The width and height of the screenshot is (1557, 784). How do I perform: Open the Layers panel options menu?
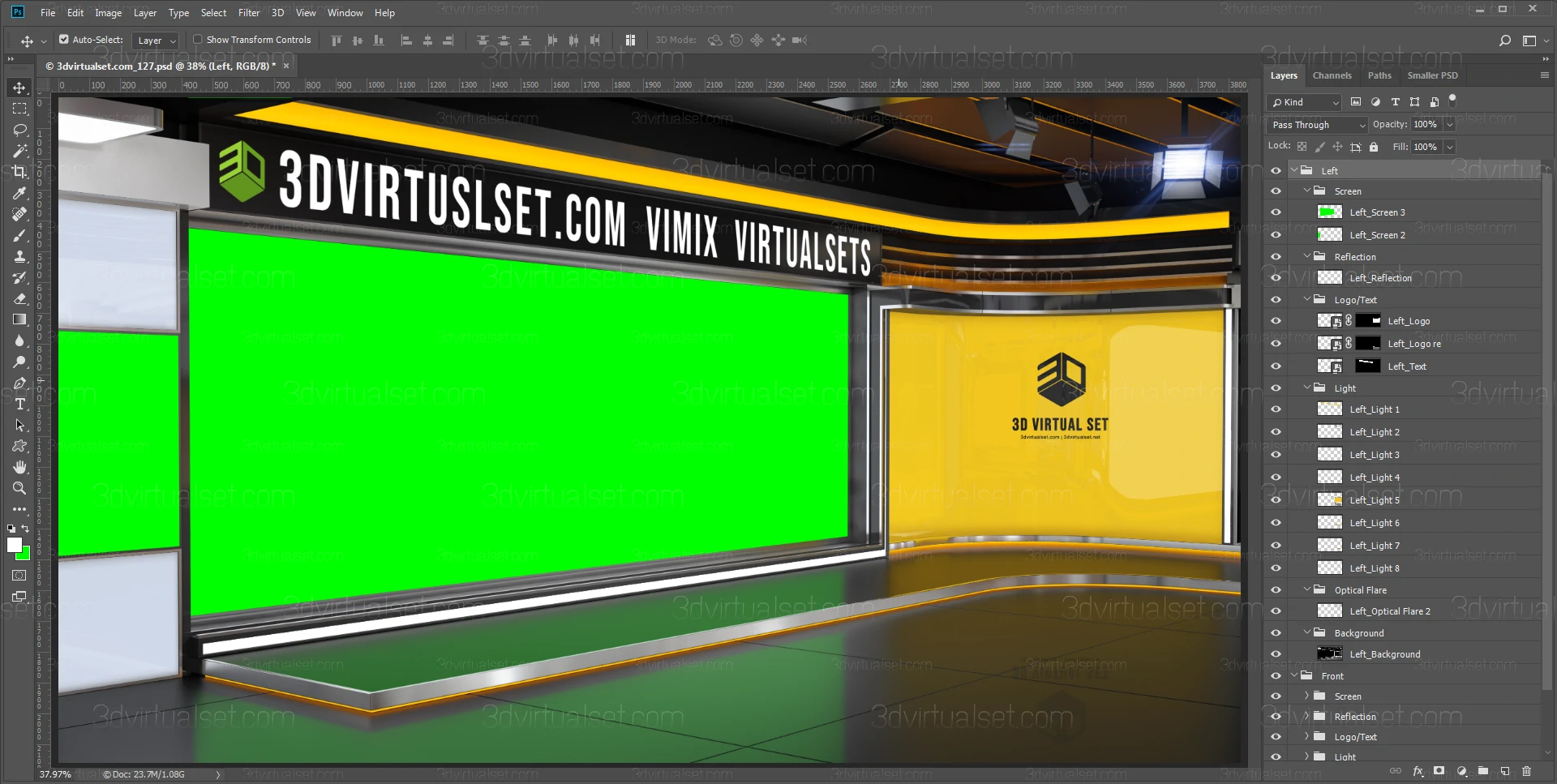tap(1544, 75)
